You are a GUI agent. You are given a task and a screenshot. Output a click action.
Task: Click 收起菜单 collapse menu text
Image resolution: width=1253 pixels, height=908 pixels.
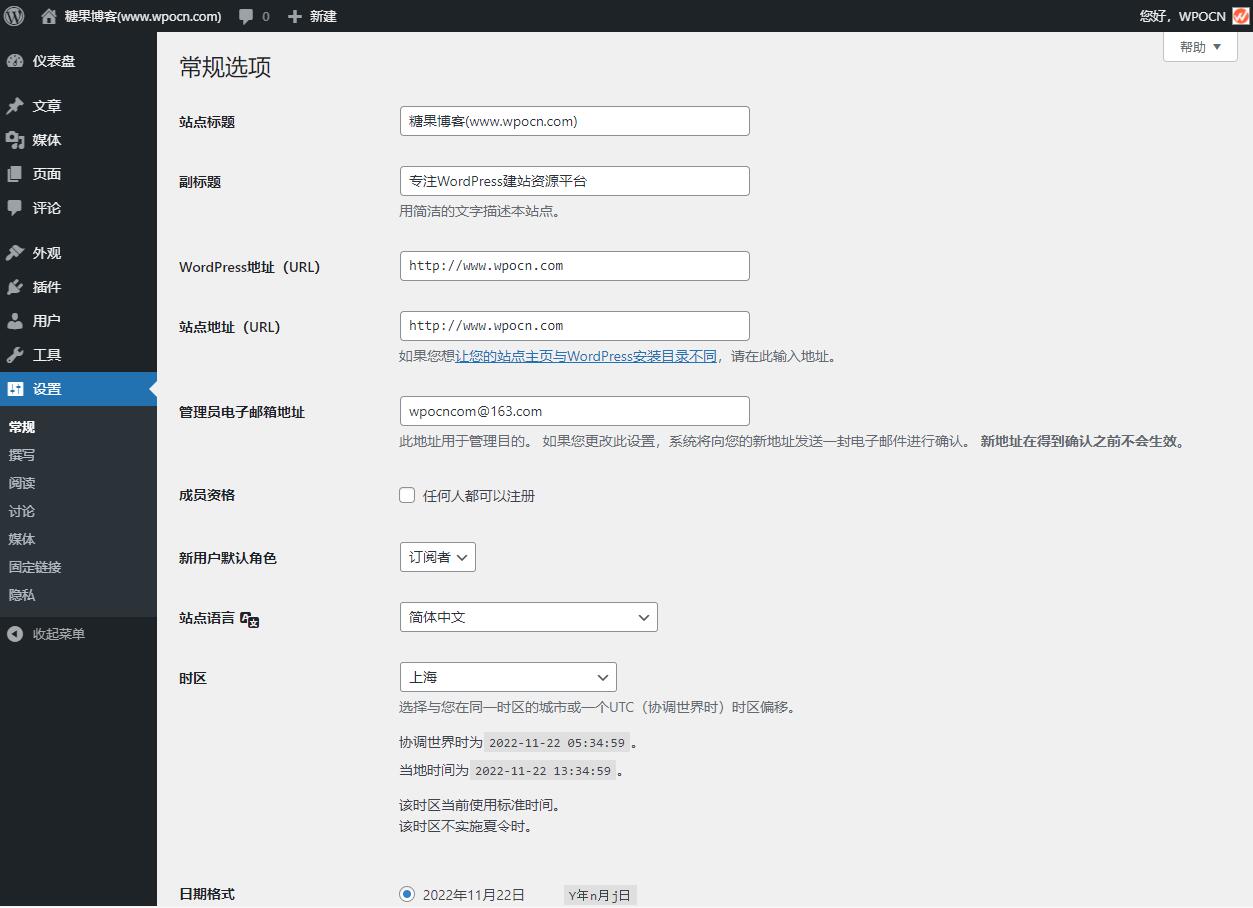point(59,634)
